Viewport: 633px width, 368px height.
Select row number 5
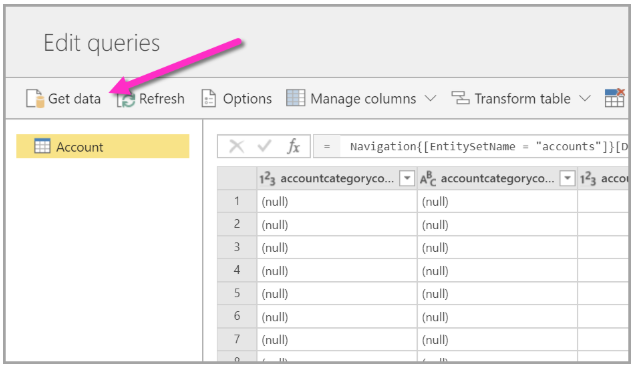237,293
